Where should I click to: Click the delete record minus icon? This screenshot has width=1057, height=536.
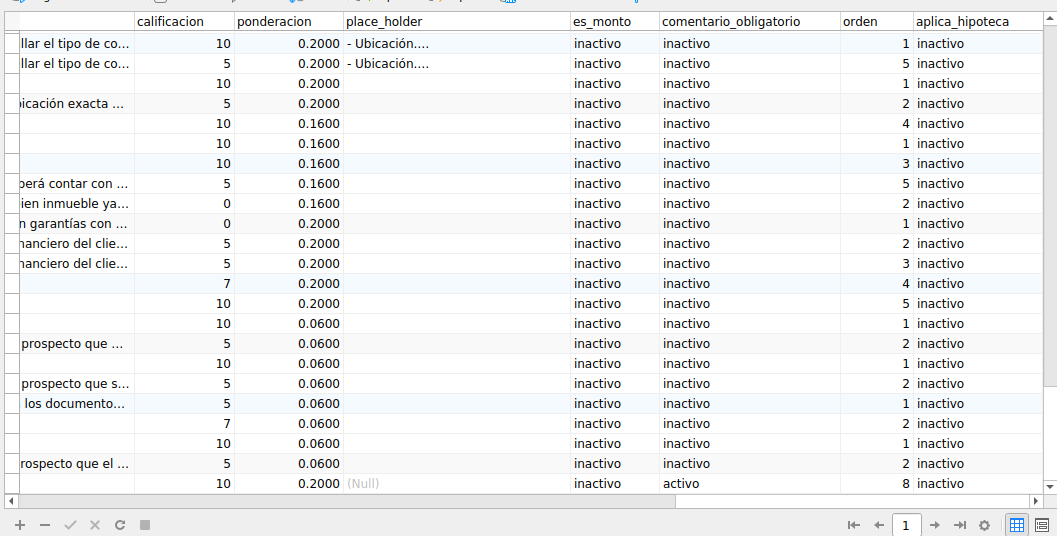point(45,525)
